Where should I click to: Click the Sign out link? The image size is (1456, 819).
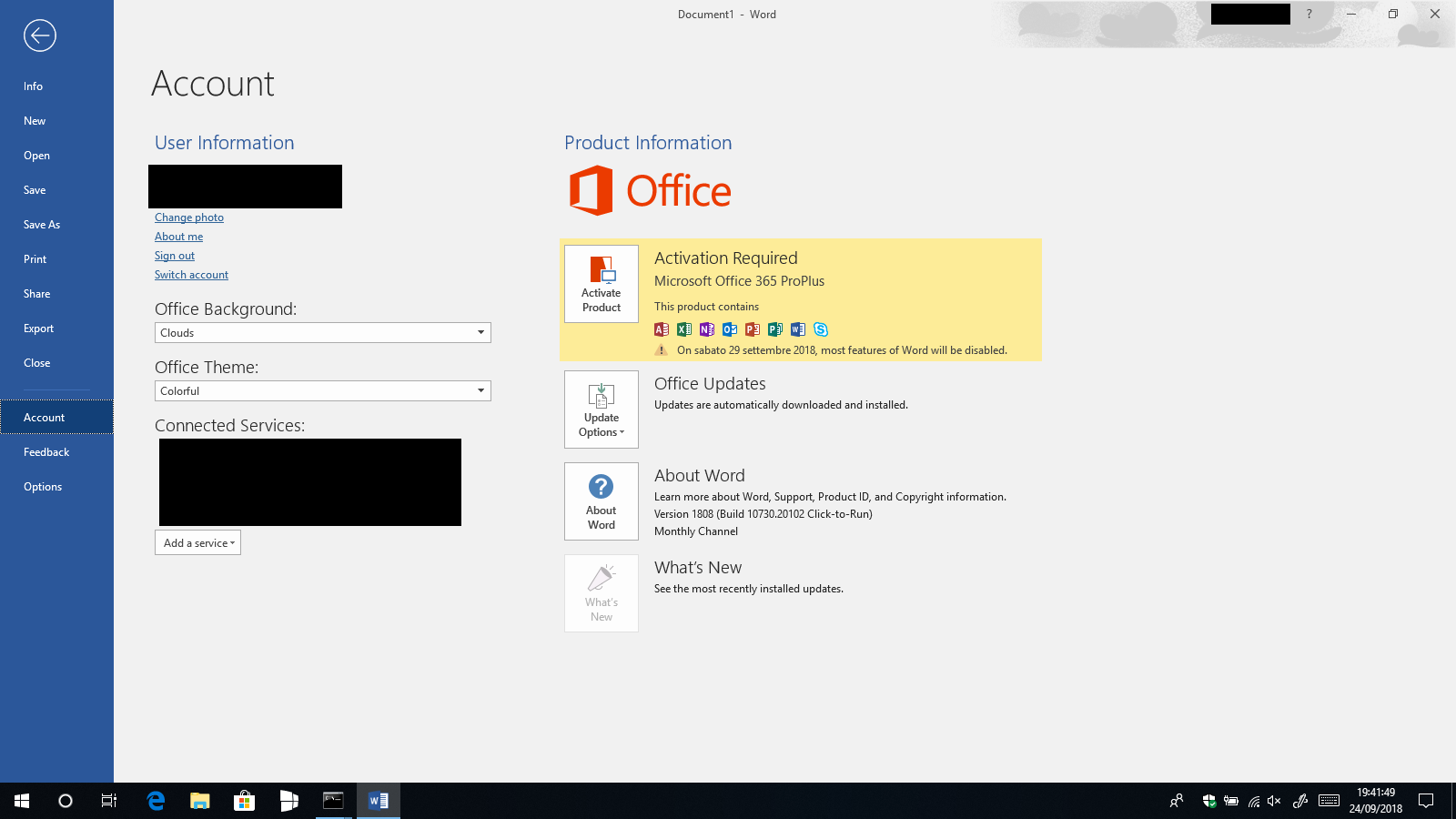point(174,256)
